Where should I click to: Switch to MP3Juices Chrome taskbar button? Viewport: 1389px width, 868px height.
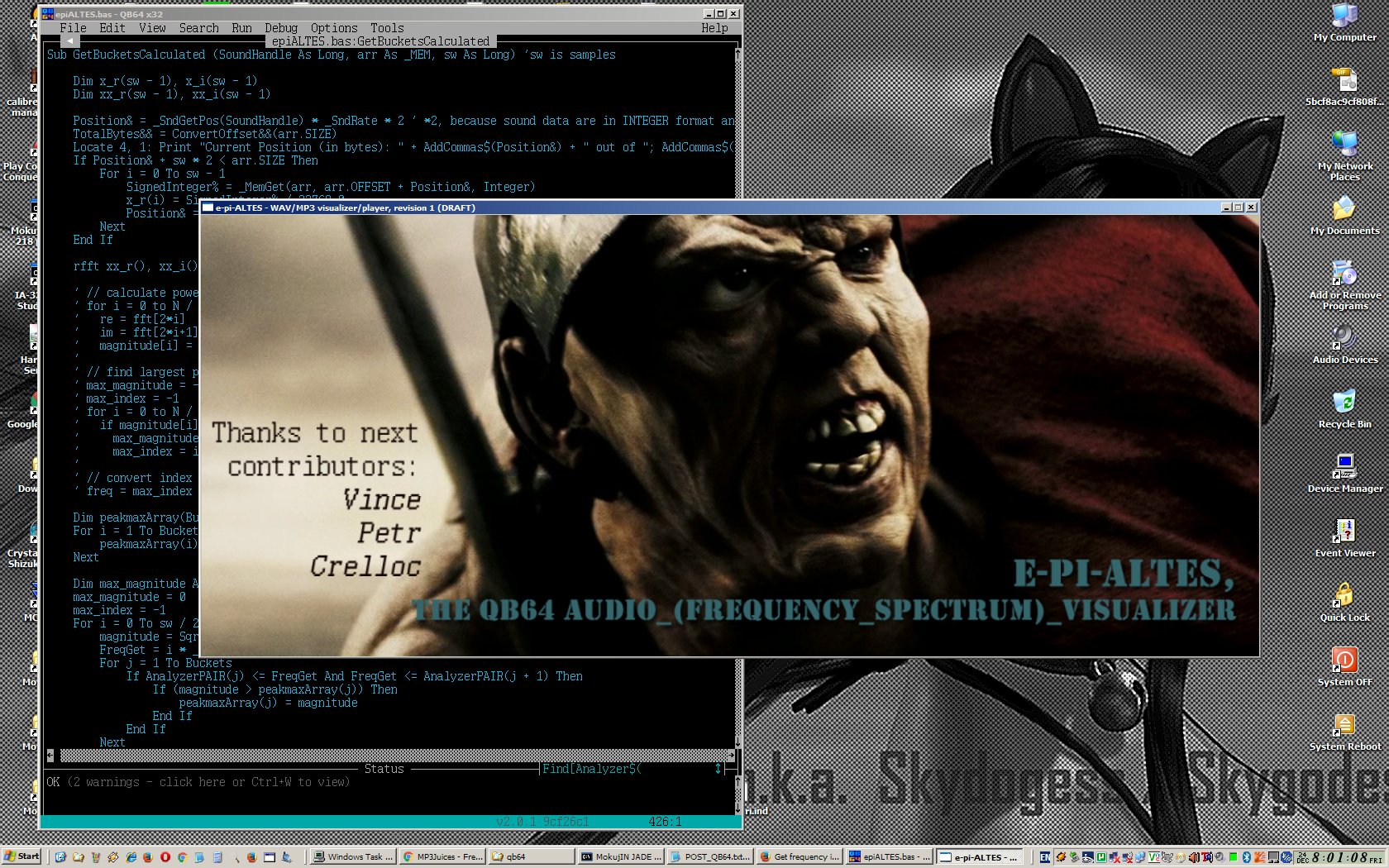pyautogui.click(x=442, y=857)
